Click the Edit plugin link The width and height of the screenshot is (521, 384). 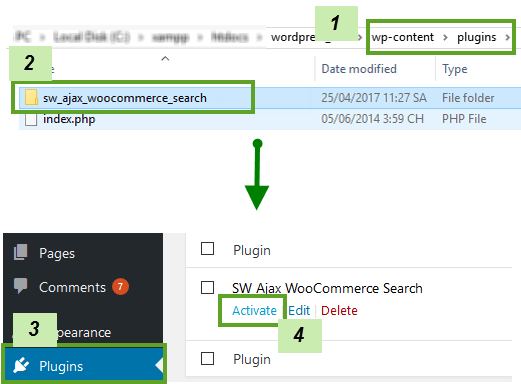coord(299,310)
